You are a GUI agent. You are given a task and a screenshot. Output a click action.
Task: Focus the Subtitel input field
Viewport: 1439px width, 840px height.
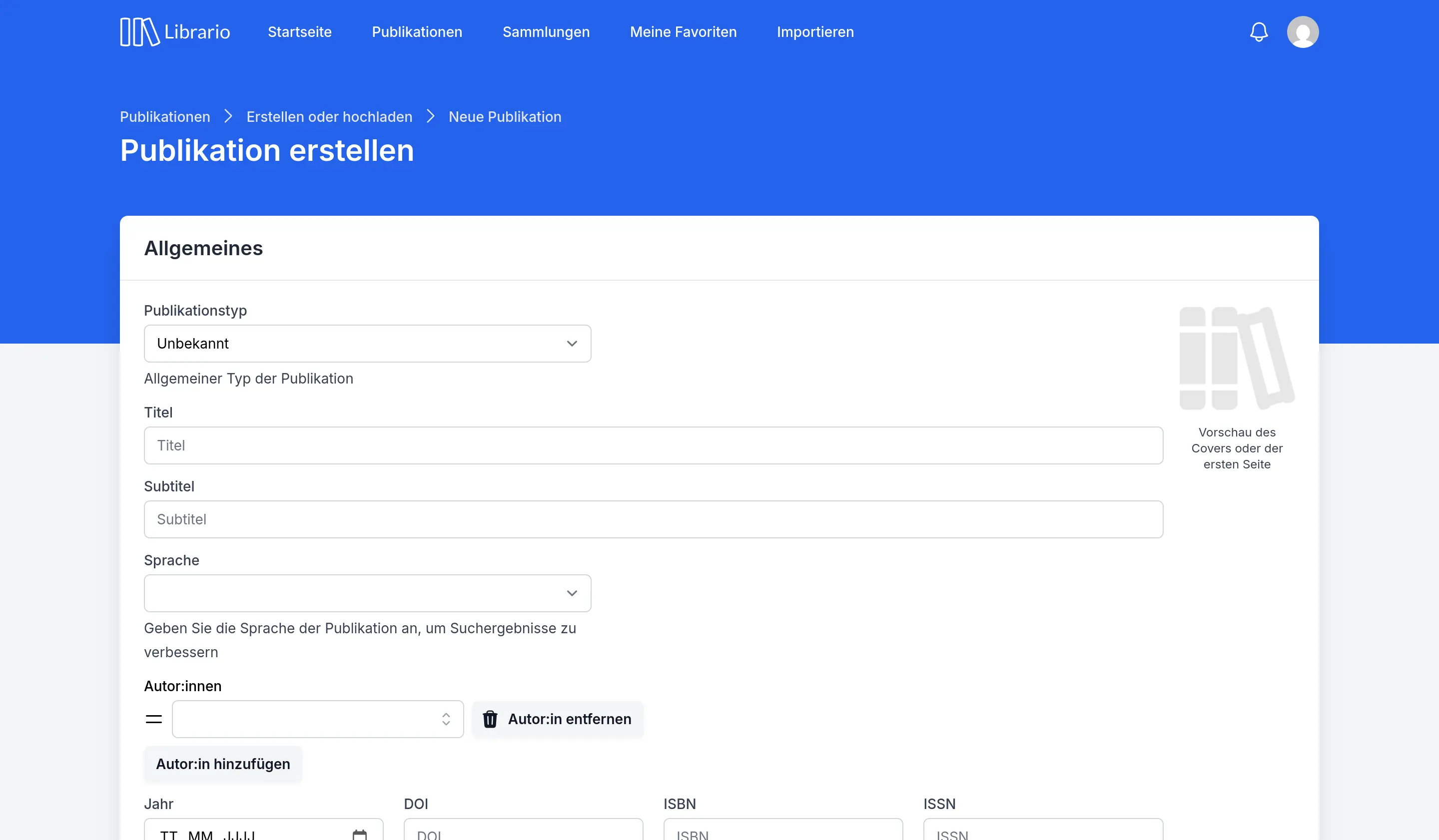(x=653, y=519)
